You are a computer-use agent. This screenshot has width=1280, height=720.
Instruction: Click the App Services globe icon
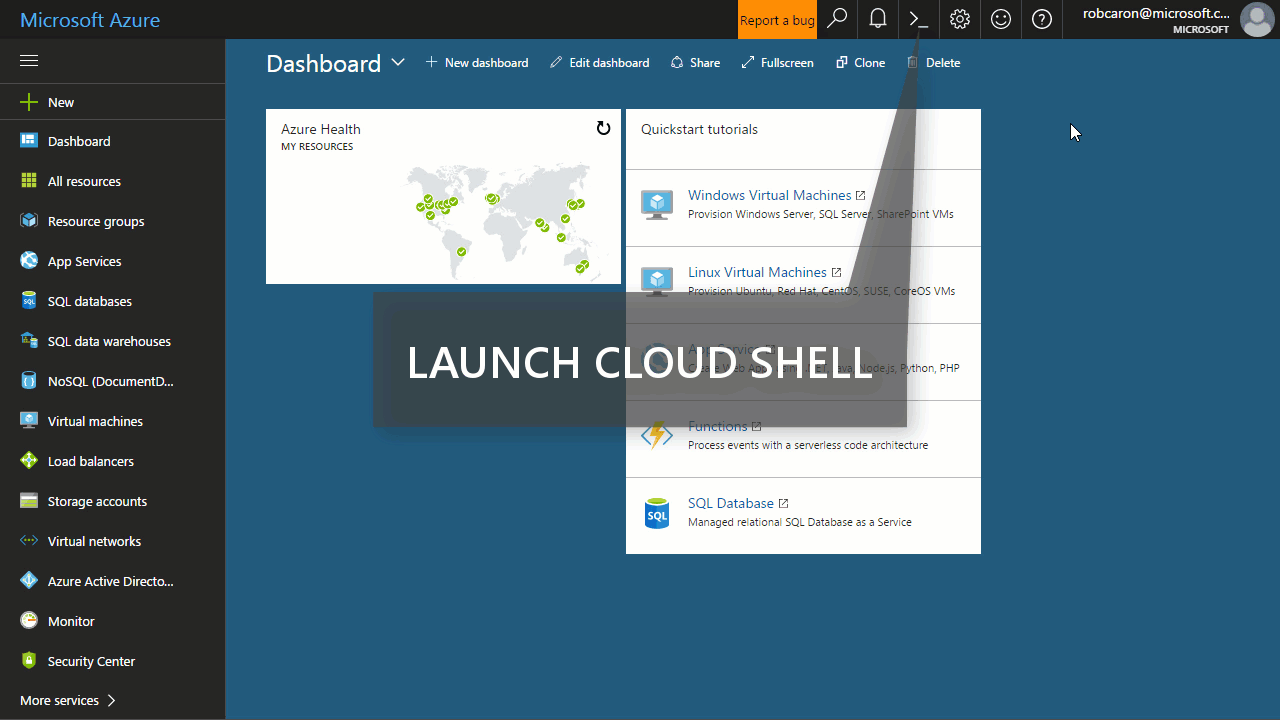point(29,261)
